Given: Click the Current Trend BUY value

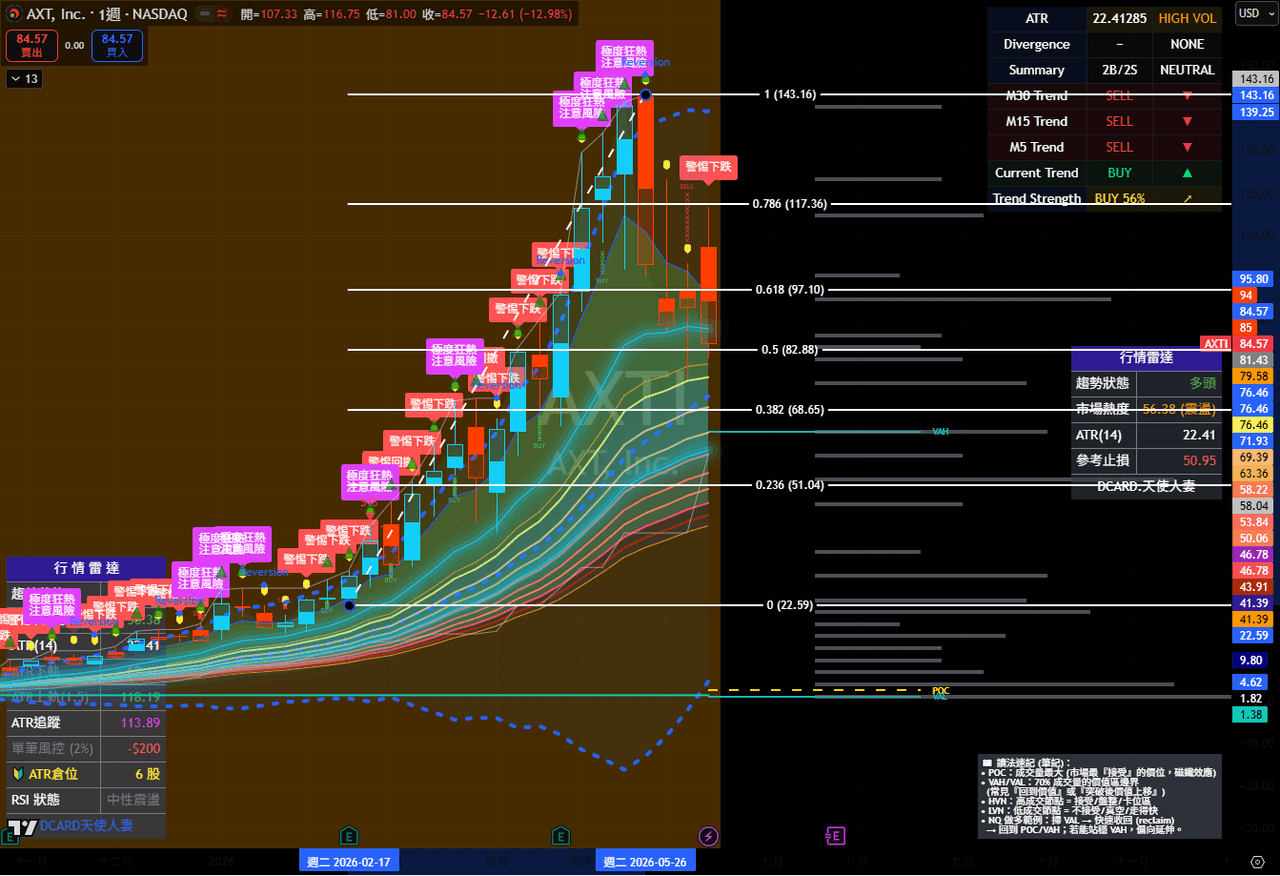Looking at the screenshot, I should pos(1119,173).
